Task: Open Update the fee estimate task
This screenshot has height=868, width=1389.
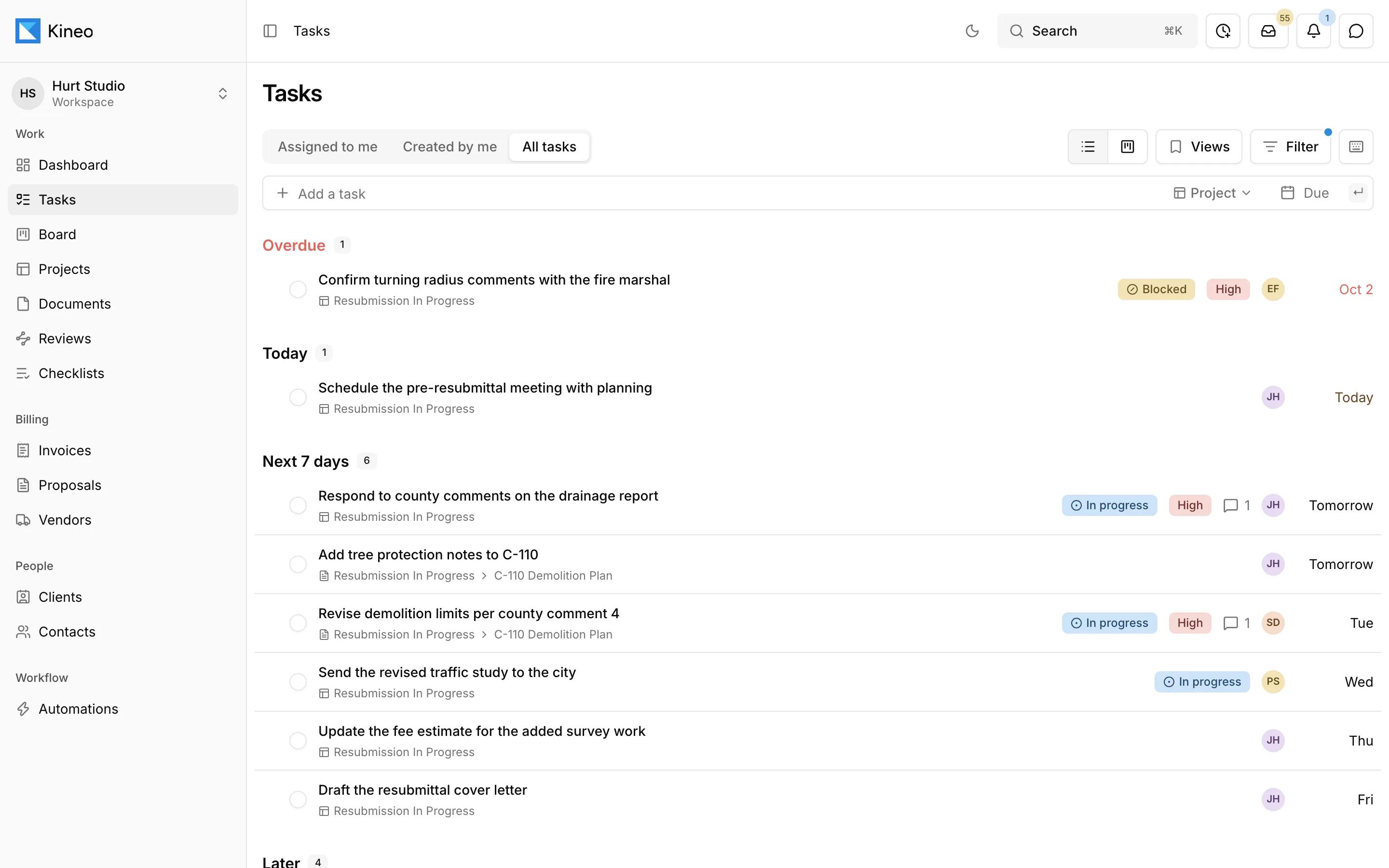Action: tap(481, 732)
